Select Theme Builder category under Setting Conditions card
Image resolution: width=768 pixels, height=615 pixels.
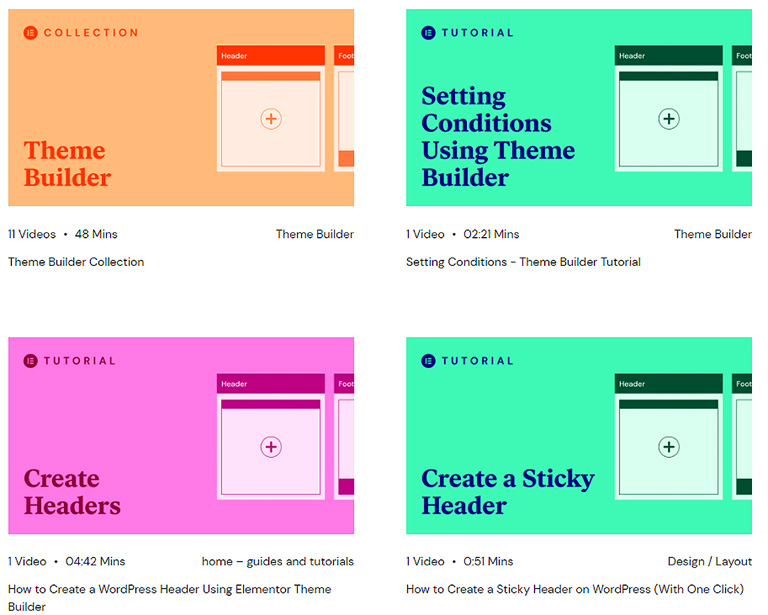[713, 234]
